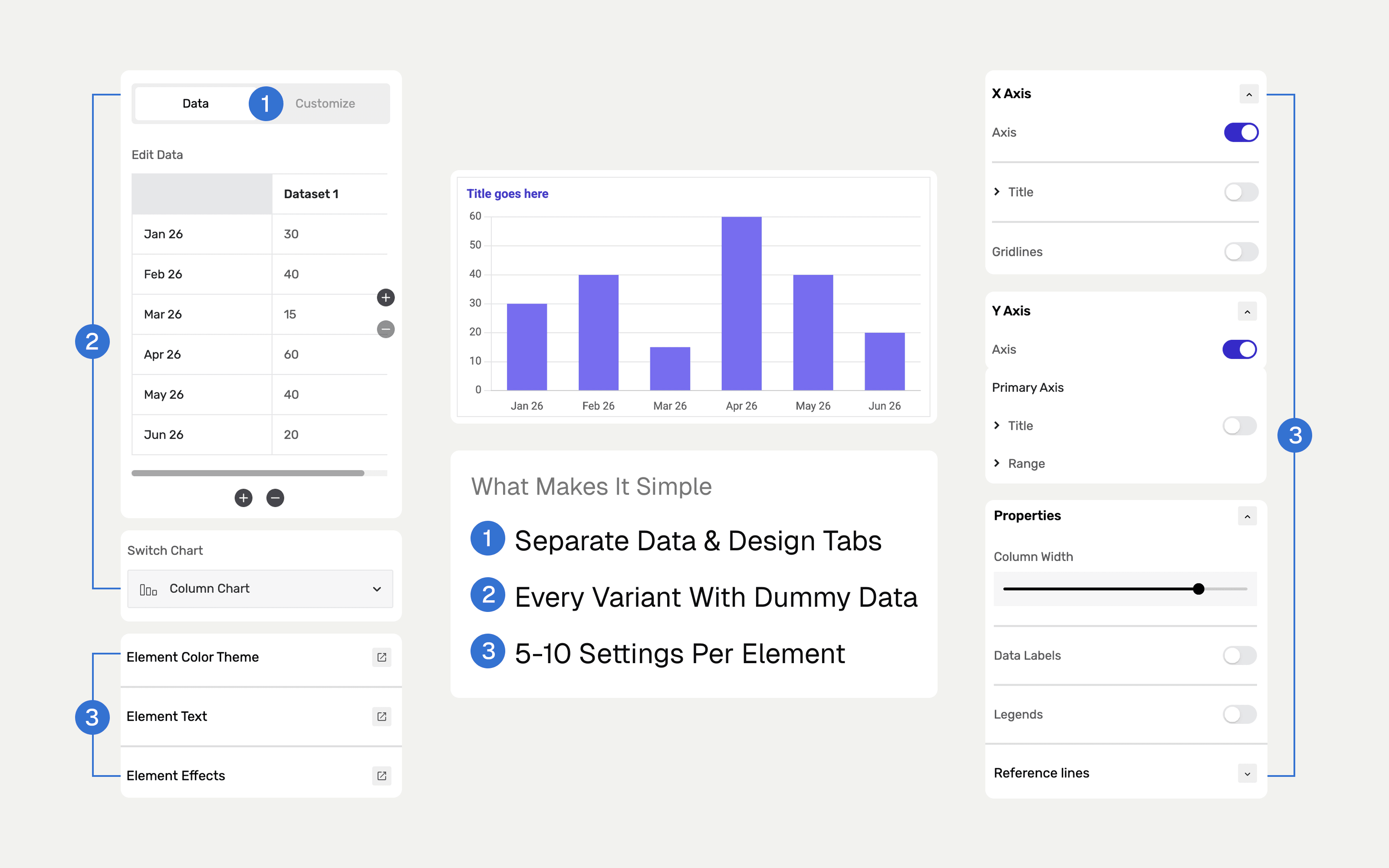Open the Column Chart dropdown
The width and height of the screenshot is (1389, 868).
coord(260,589)
